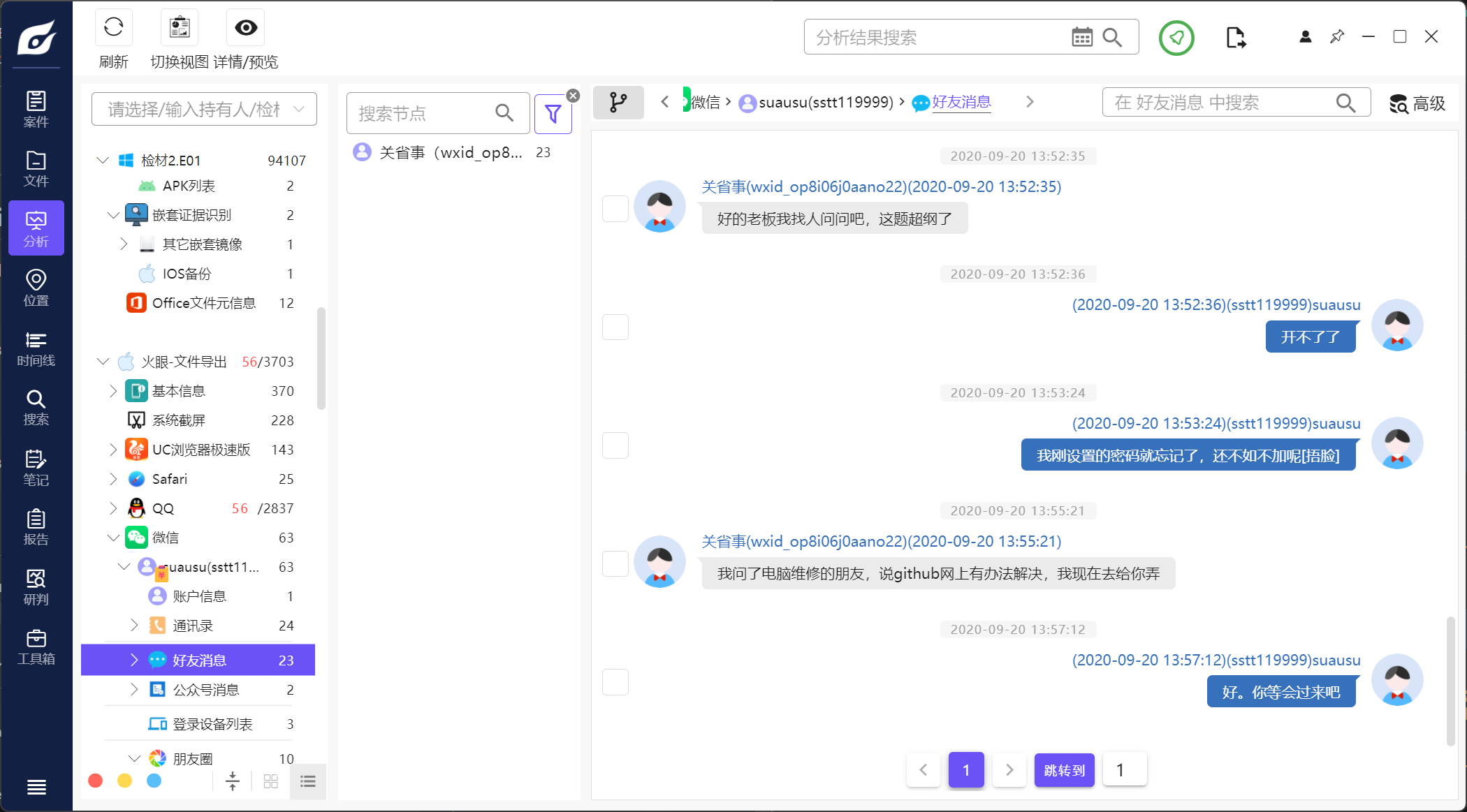Switch to the Timeline (时间线) sidebar tab

click(x=36, y=349)
